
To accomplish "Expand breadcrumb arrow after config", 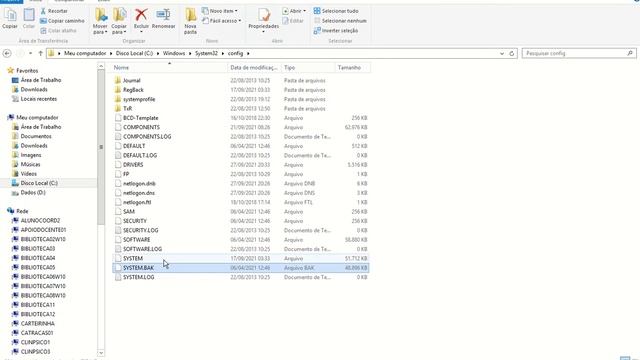I will [x=248, y=53].
